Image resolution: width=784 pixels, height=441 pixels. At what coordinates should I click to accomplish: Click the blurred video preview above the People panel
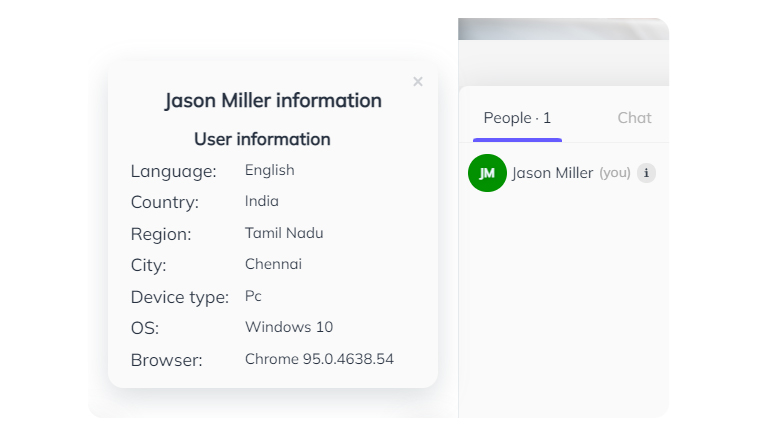coord(564,29)
